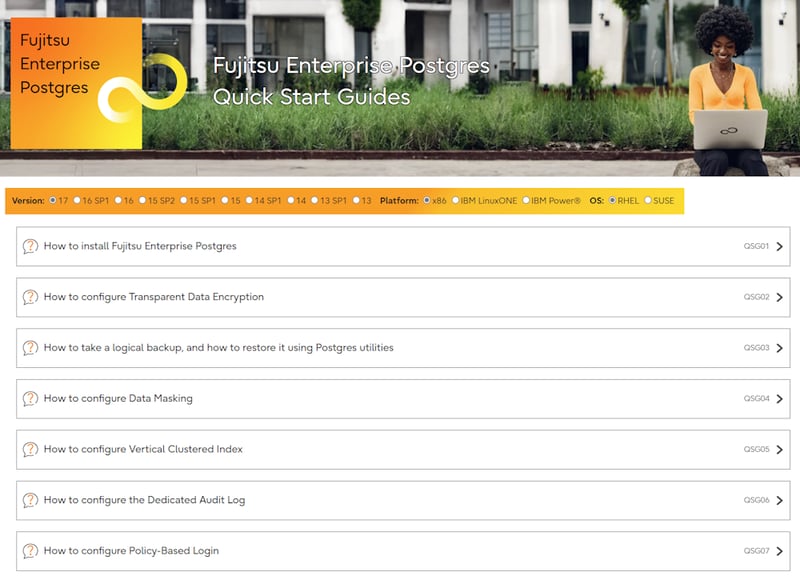Select version 16 SP1 radio button
The width and height of the screenshot is (800, 584).
pos(77,200)
